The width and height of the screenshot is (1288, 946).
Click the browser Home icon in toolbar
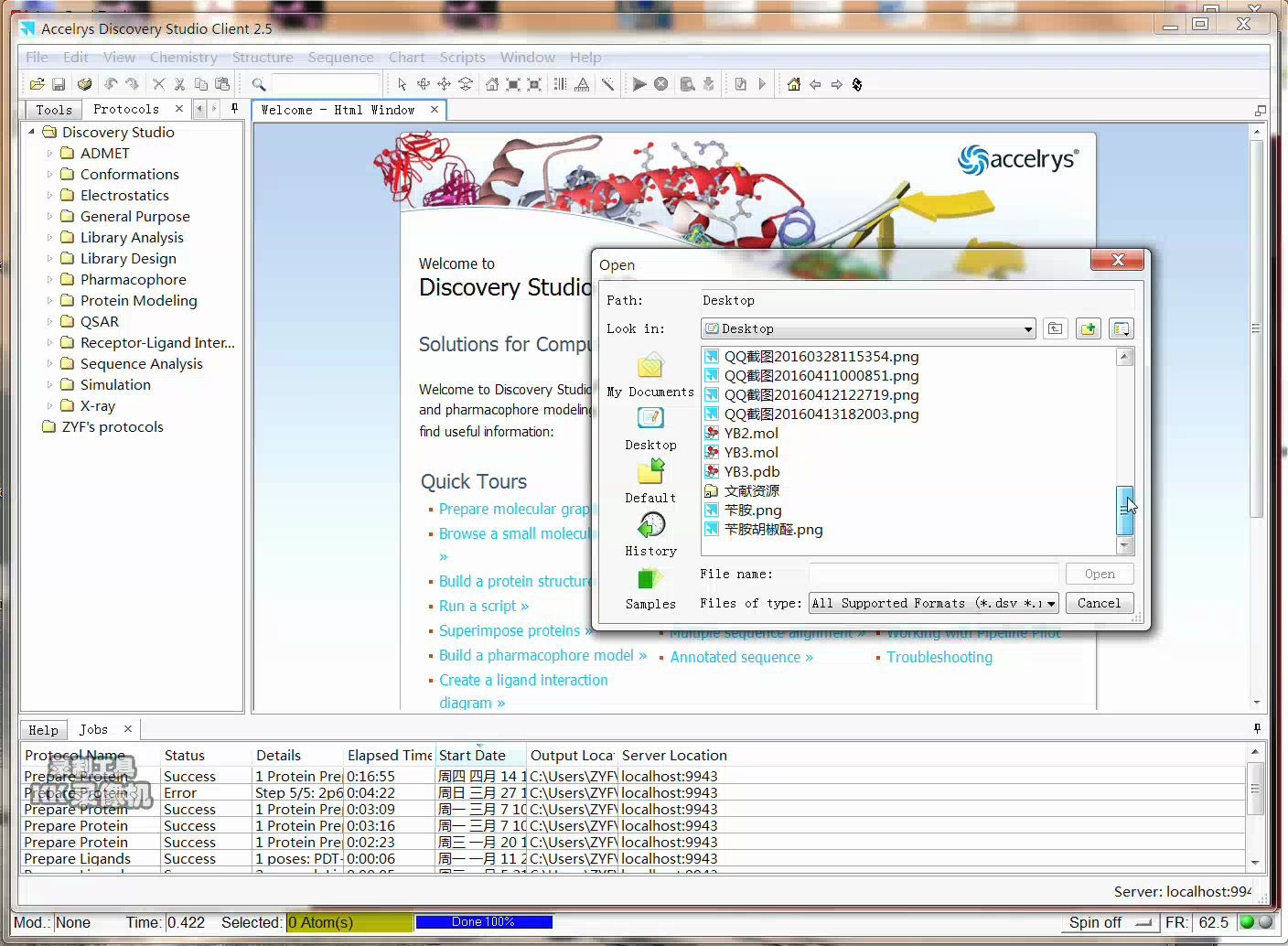coord(793,84)
